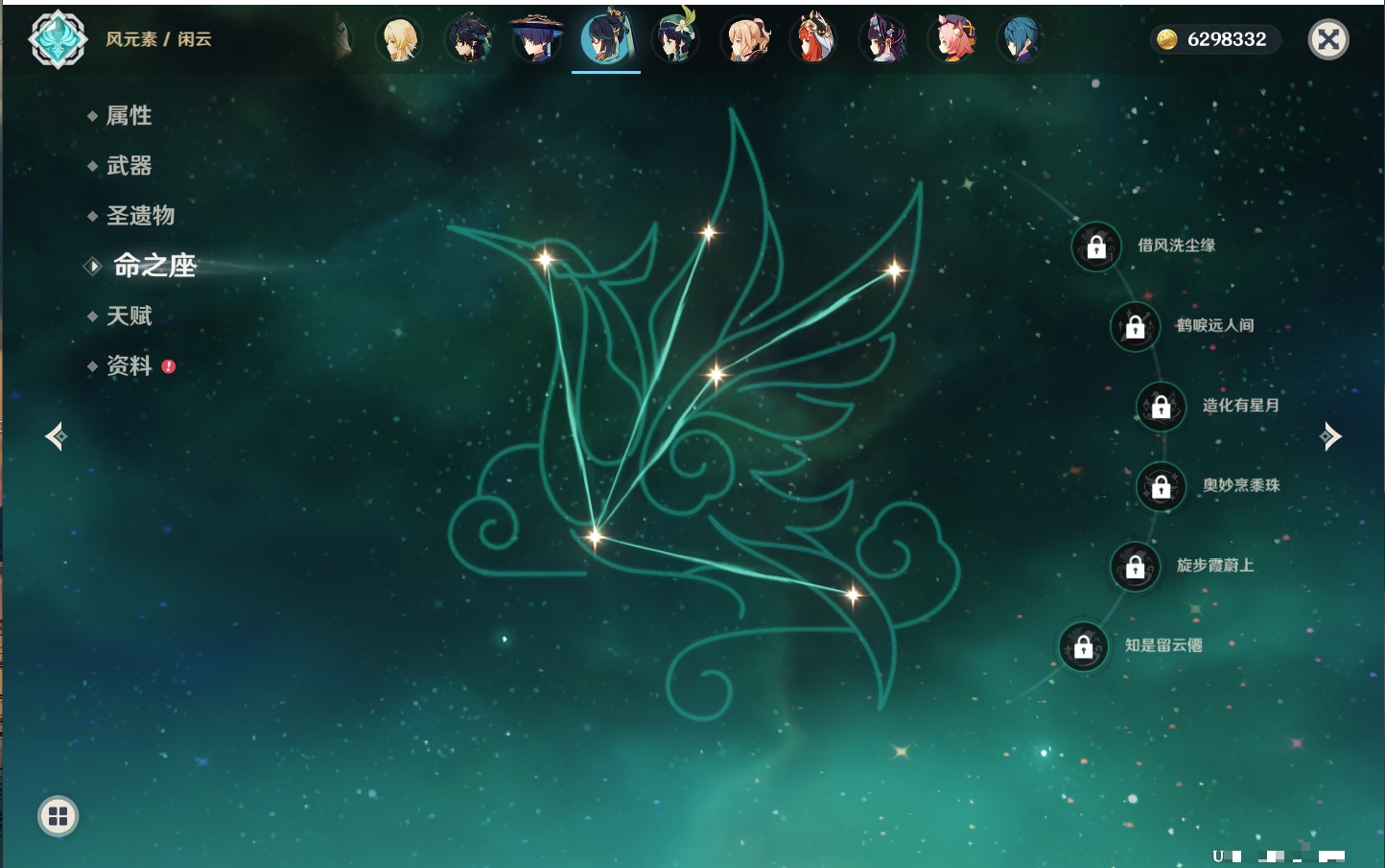Screen dimensions: 1385x868
Task: Choose Venti's green-hat portrait
Action: coord(675,40)
